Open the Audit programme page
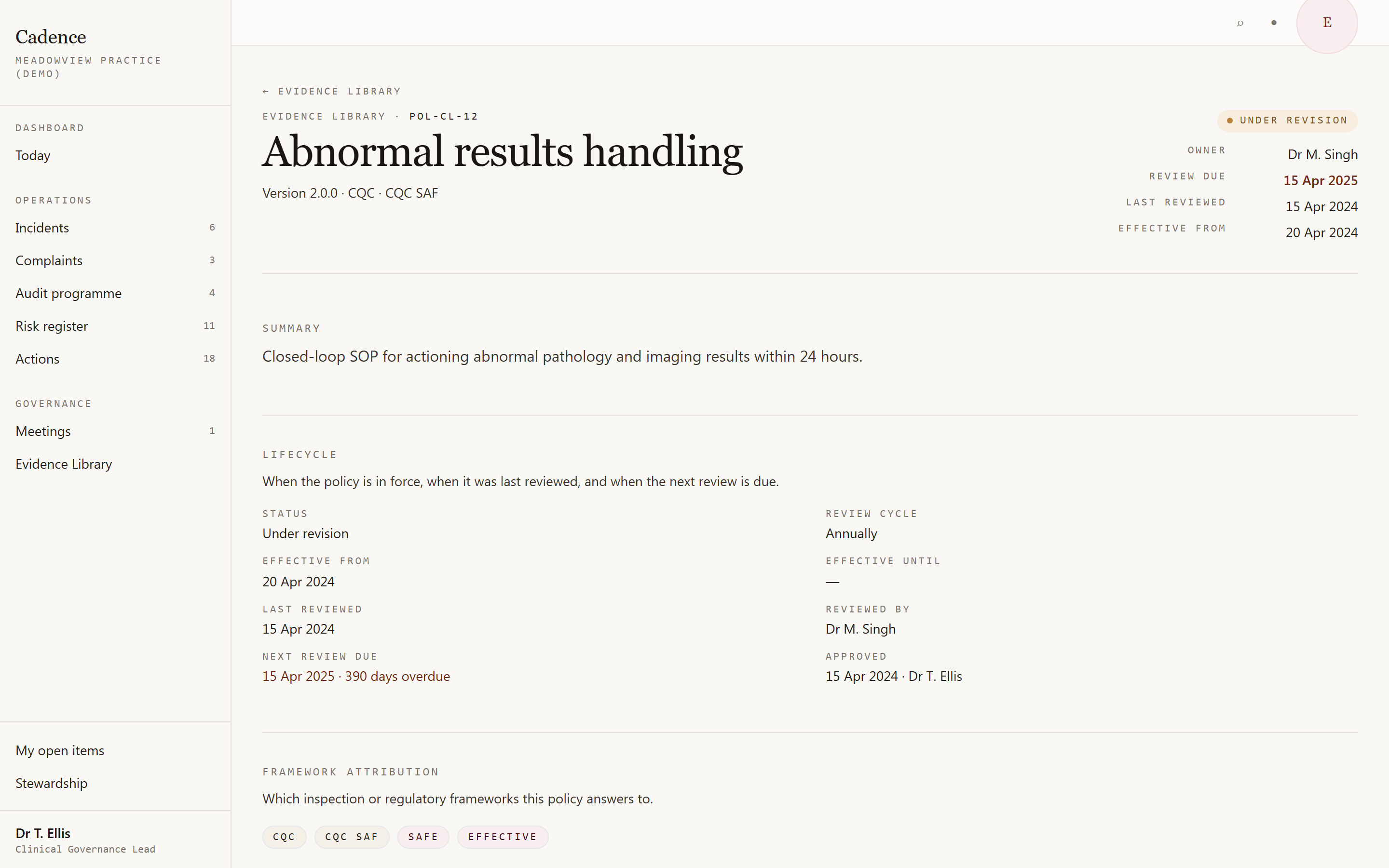This screenshot has height=868, width=1389. pos(115,293)
